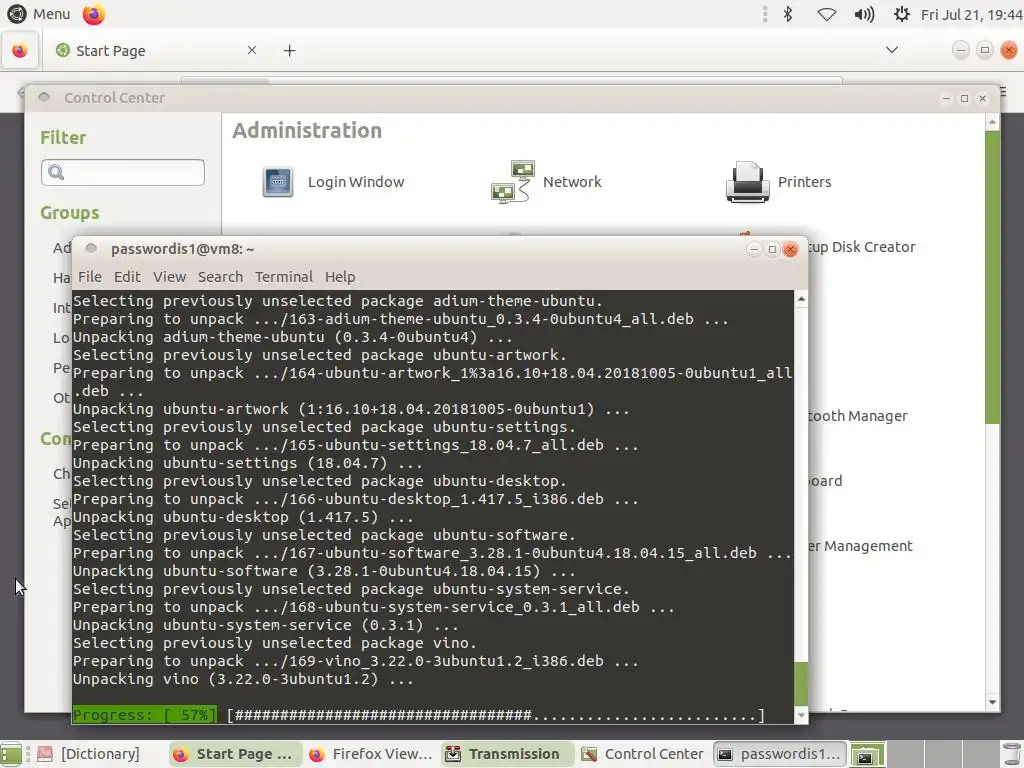The width and height of the screenshot is (1024, 768).
Task: Switch to Firefox View taskbar entry
Action: tap(370, 754)
